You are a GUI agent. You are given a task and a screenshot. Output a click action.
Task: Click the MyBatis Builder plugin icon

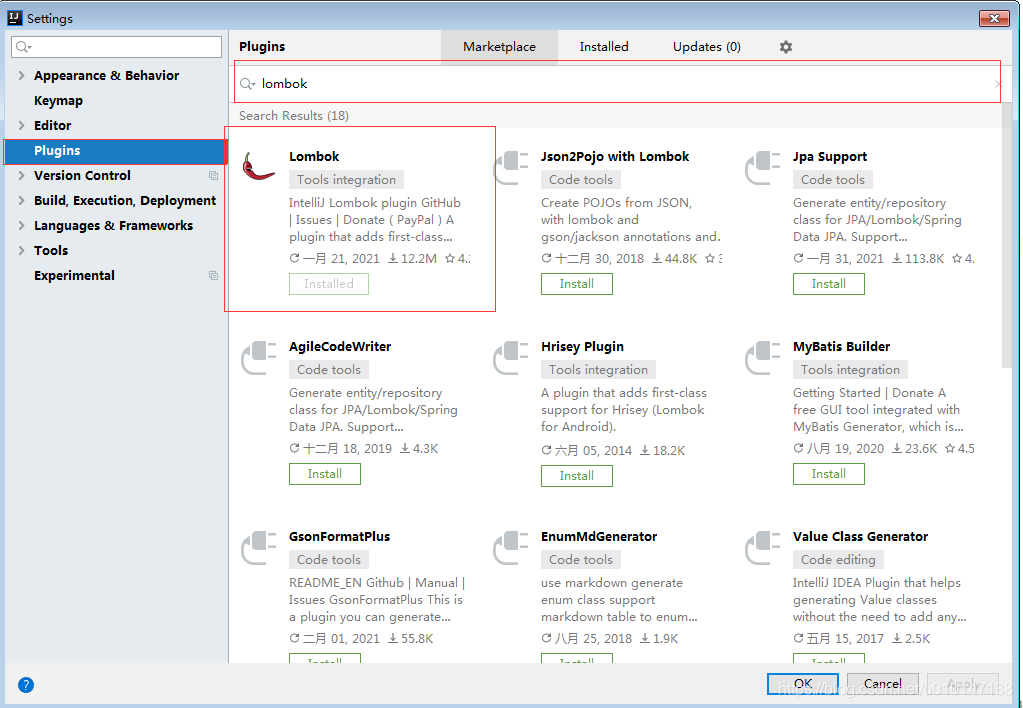(x=763, y=357)
